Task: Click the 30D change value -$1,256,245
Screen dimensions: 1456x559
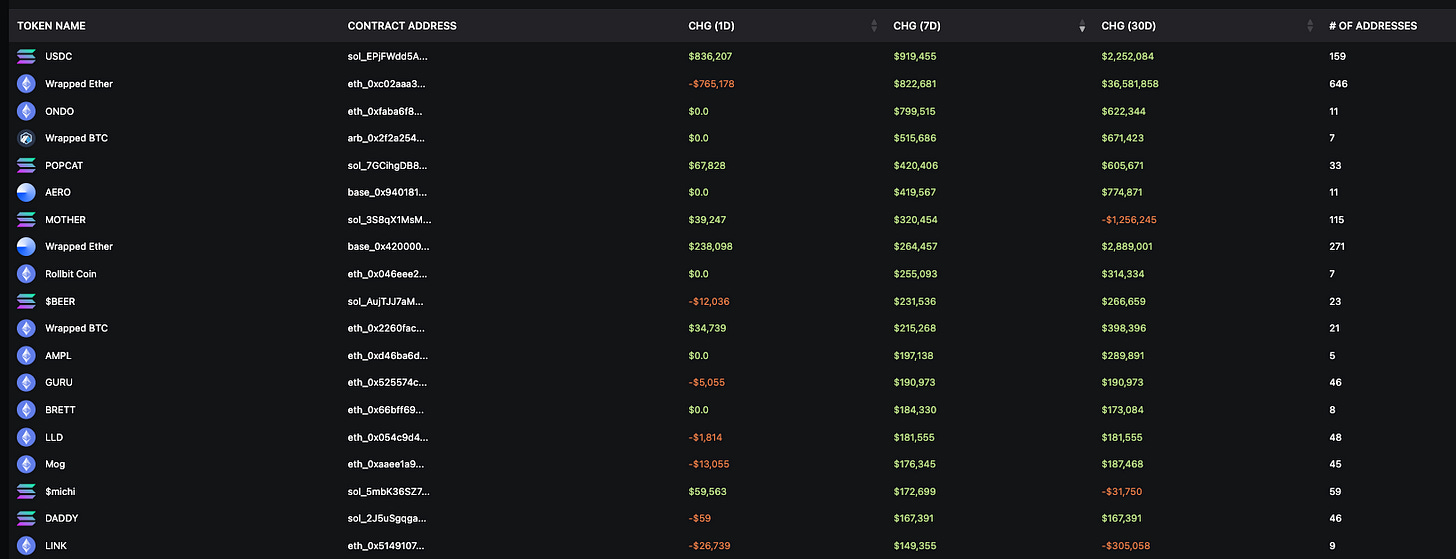Action: [1130, 219]
